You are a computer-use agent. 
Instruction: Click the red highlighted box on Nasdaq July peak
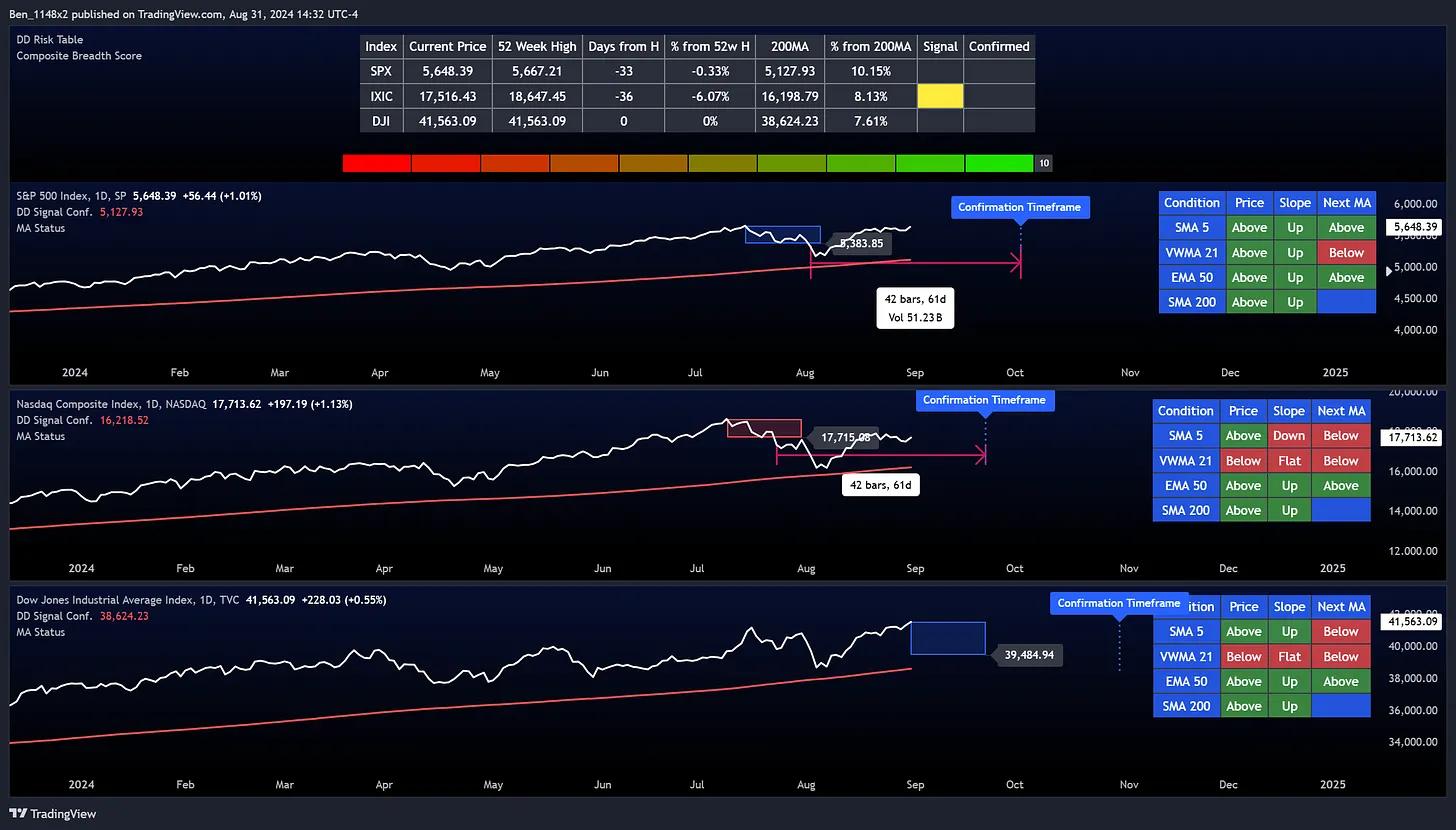(x=764, y=428)
